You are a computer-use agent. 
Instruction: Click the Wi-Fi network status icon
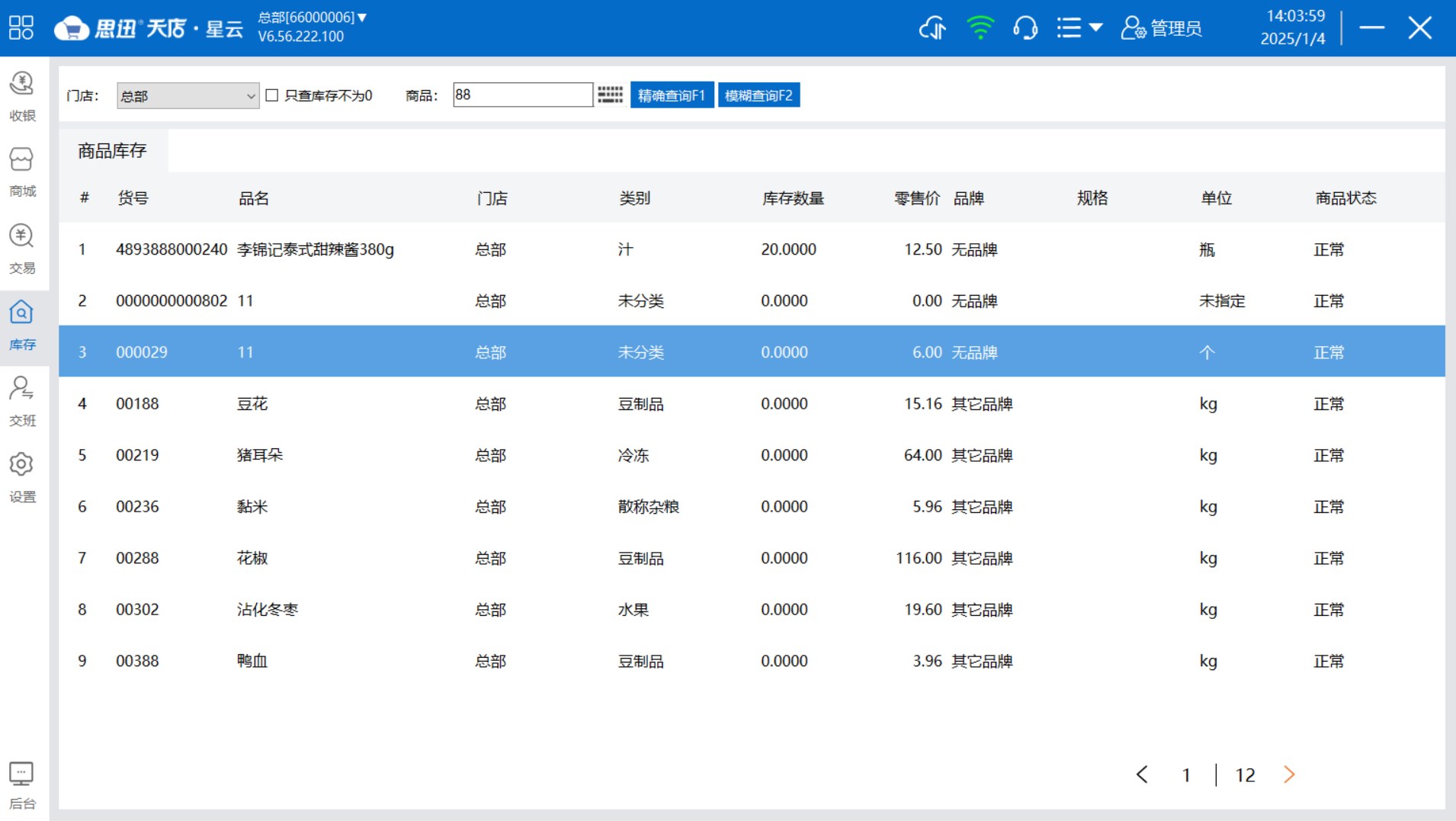point(980,29)
